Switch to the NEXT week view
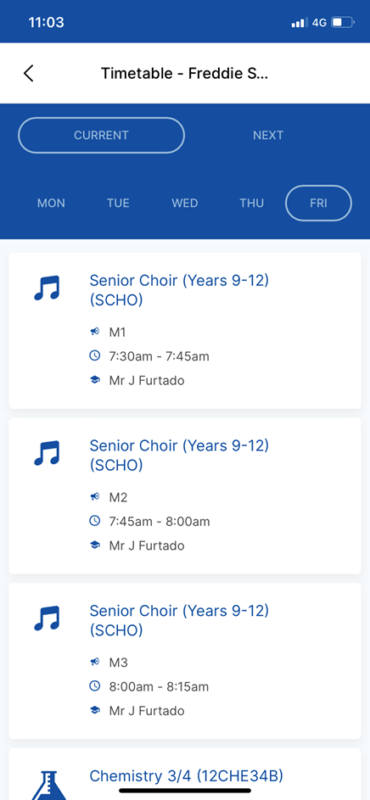 click(268, 135)
